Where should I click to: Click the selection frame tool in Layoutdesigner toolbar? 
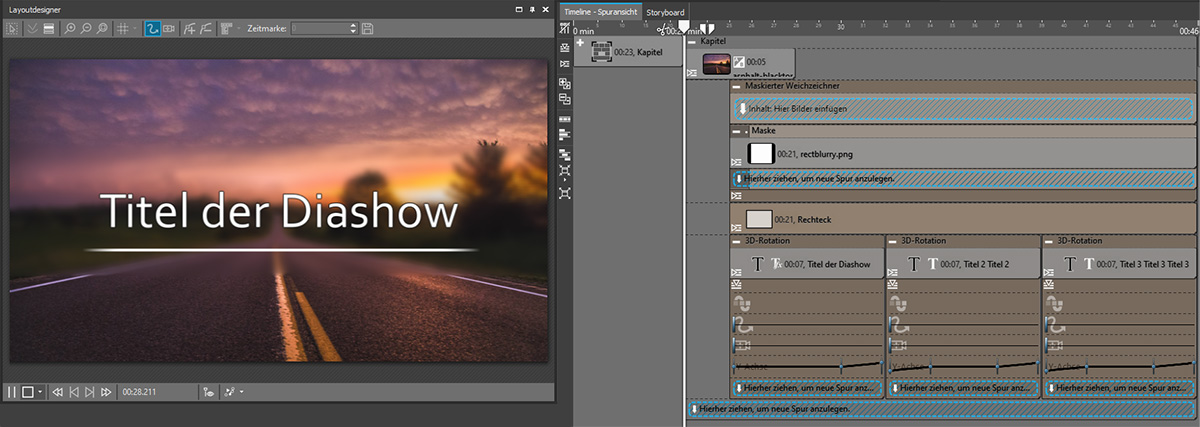(13, 29)
